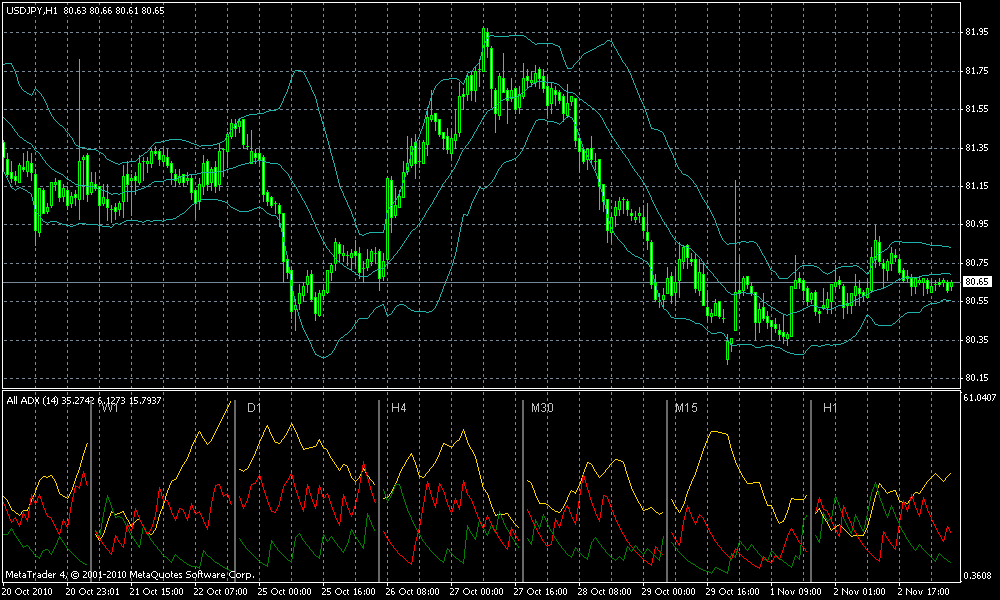
Task: Click the 20 Oct 2010 date label
Action: coord(25,592)
